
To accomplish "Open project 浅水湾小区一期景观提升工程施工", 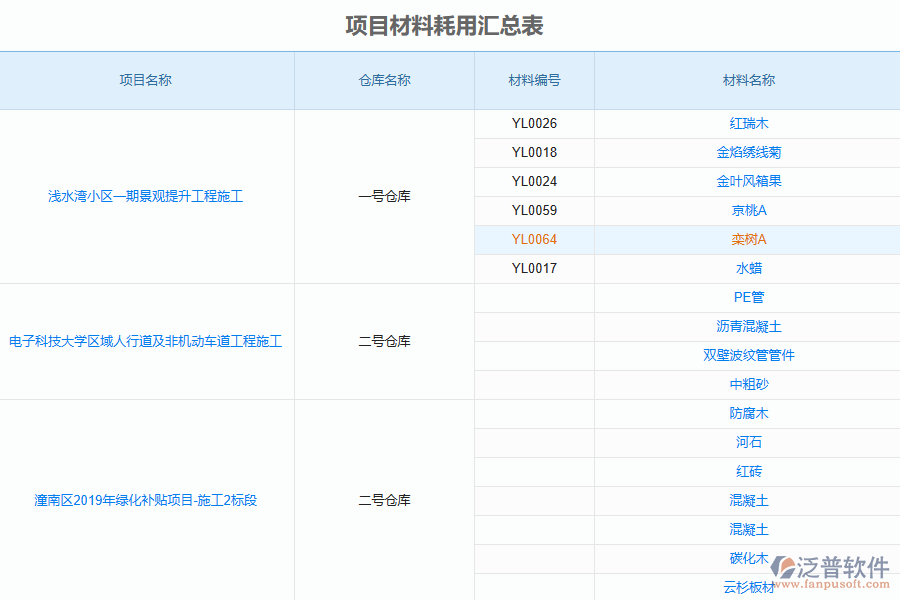I will [146, 196].
